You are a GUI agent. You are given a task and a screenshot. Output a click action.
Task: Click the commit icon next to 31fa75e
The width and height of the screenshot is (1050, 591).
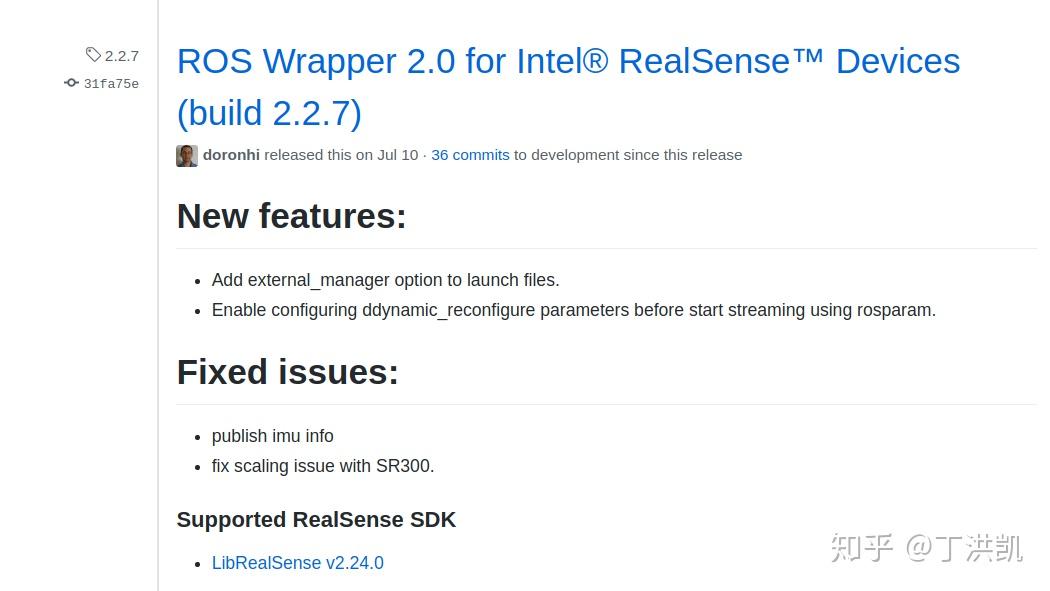click(x=71, y=83)
